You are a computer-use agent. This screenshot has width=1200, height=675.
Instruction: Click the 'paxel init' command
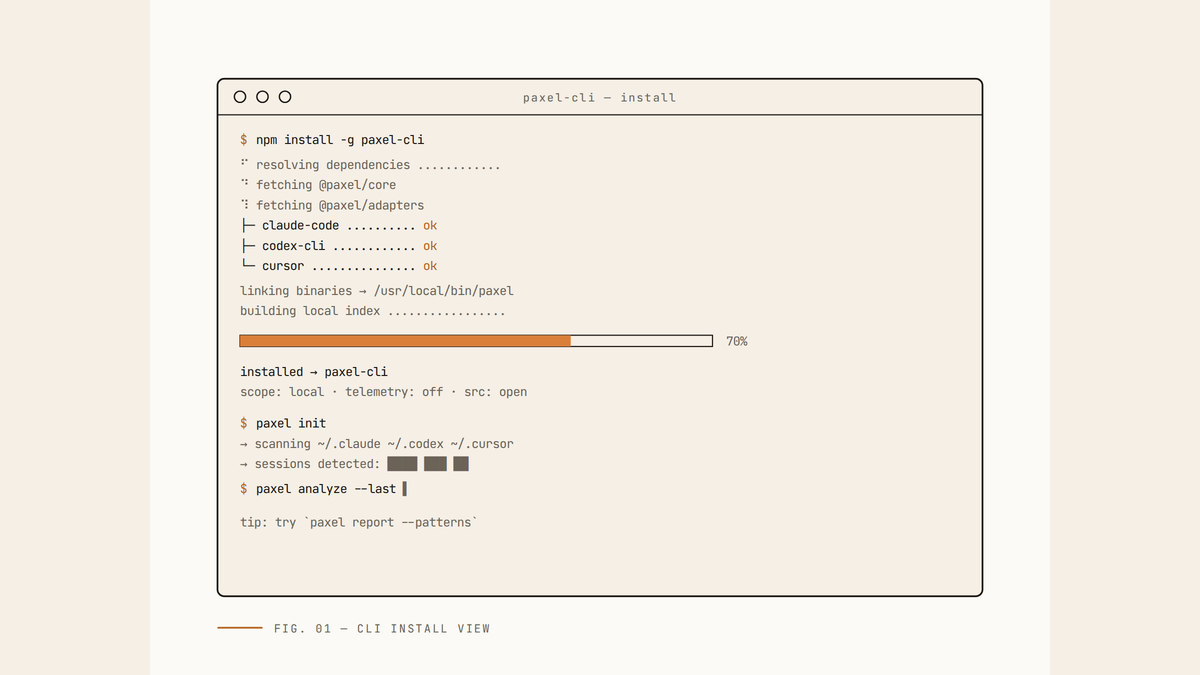(291, 423)
